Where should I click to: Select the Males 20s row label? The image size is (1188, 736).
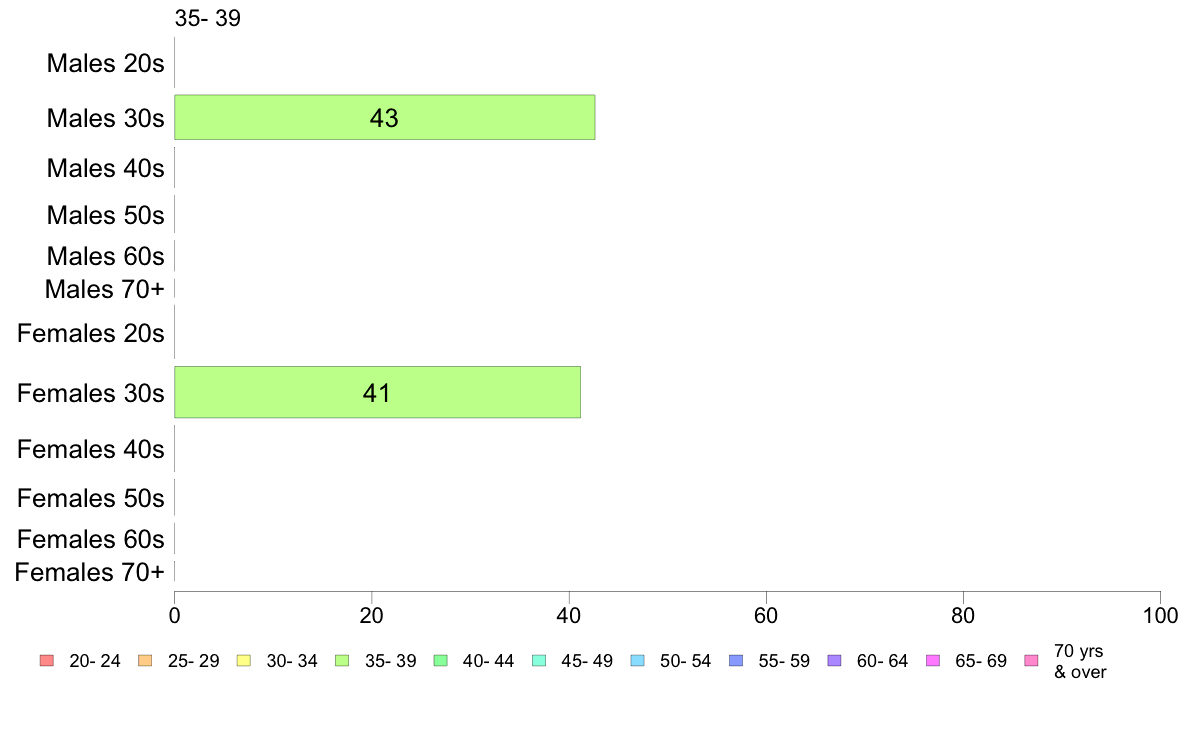tap(105, 63)
